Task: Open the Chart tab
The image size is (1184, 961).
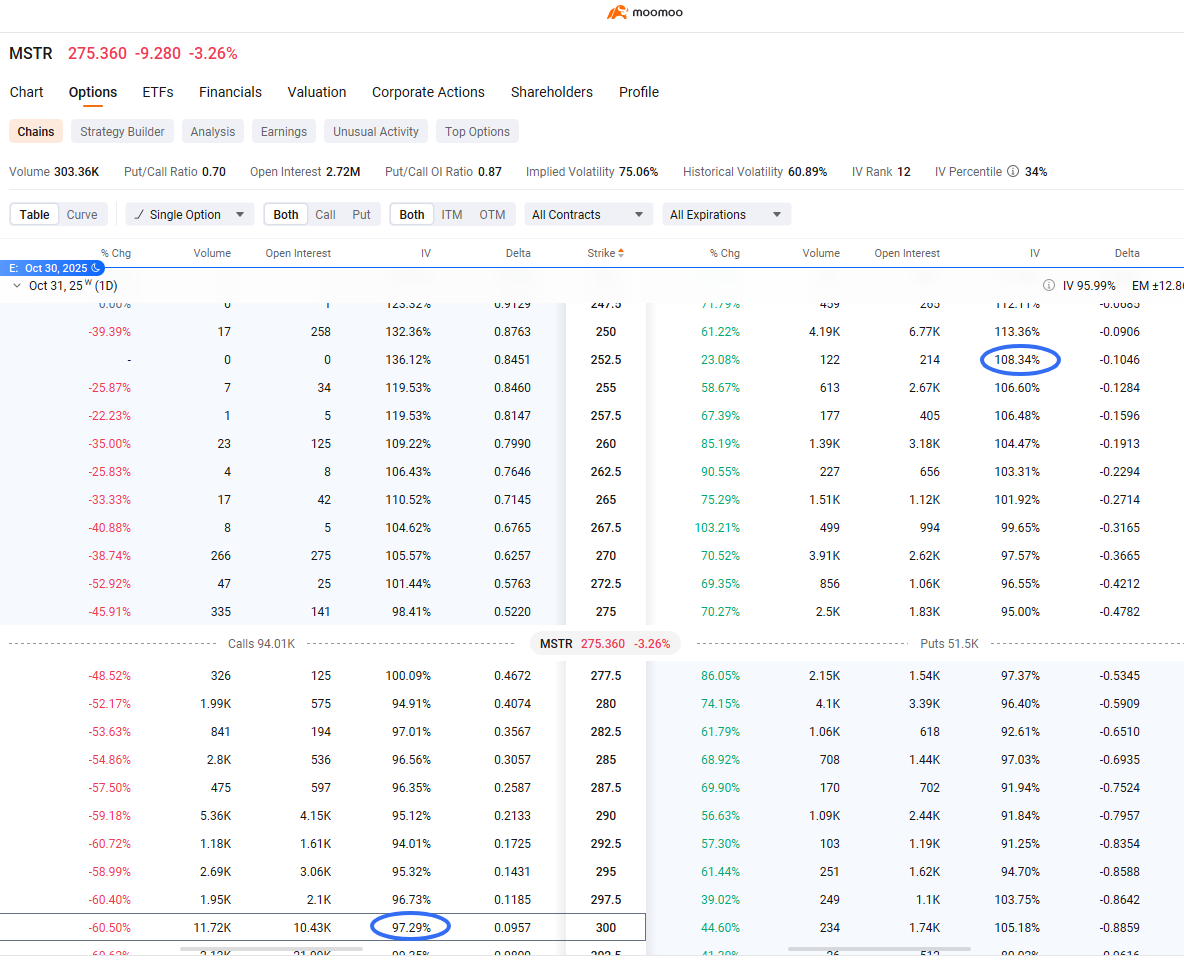Action: click(x=26, y=92)
